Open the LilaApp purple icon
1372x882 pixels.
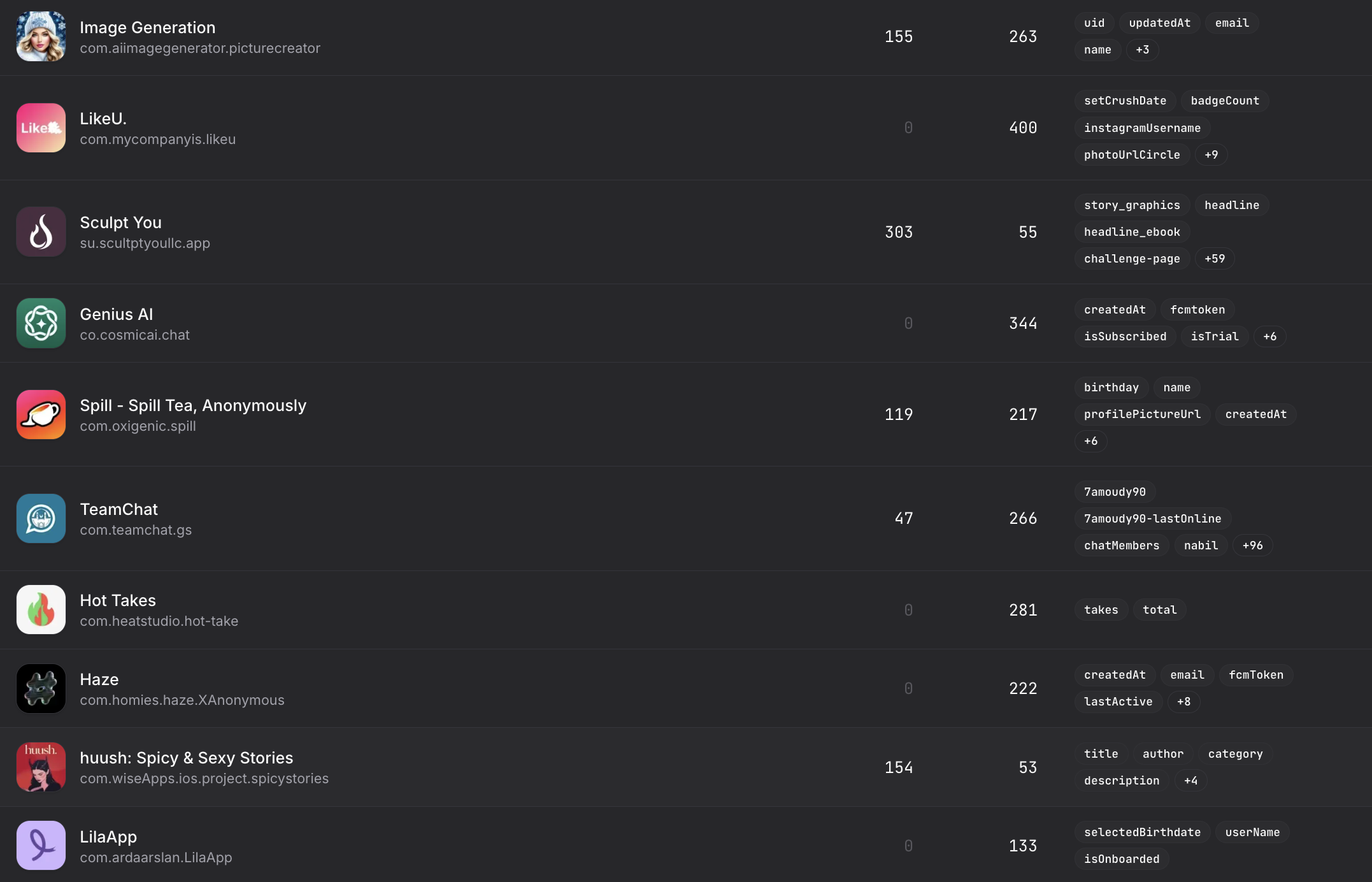[x=41, y=845]
